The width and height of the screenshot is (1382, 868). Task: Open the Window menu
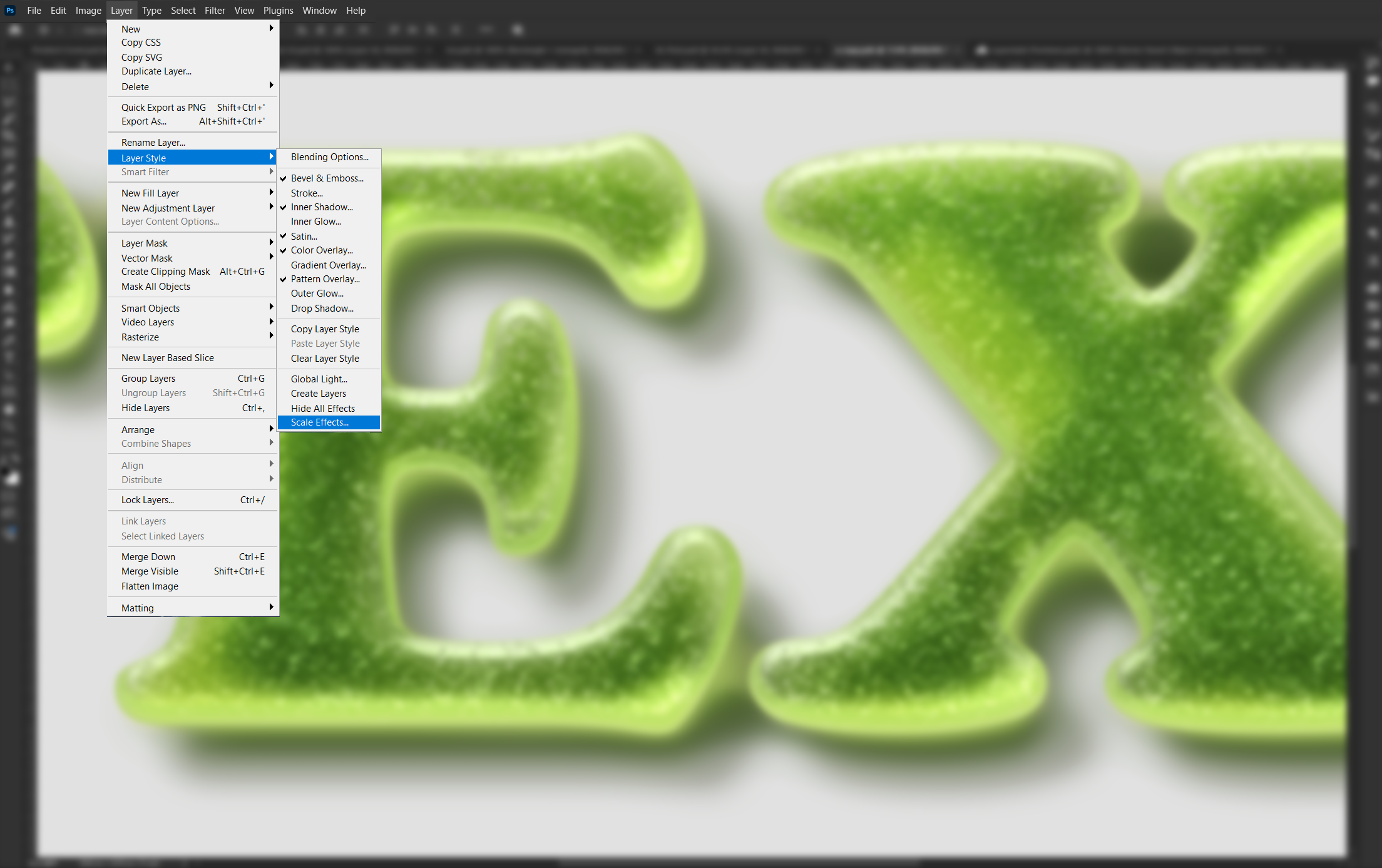[x=319, y=11]
